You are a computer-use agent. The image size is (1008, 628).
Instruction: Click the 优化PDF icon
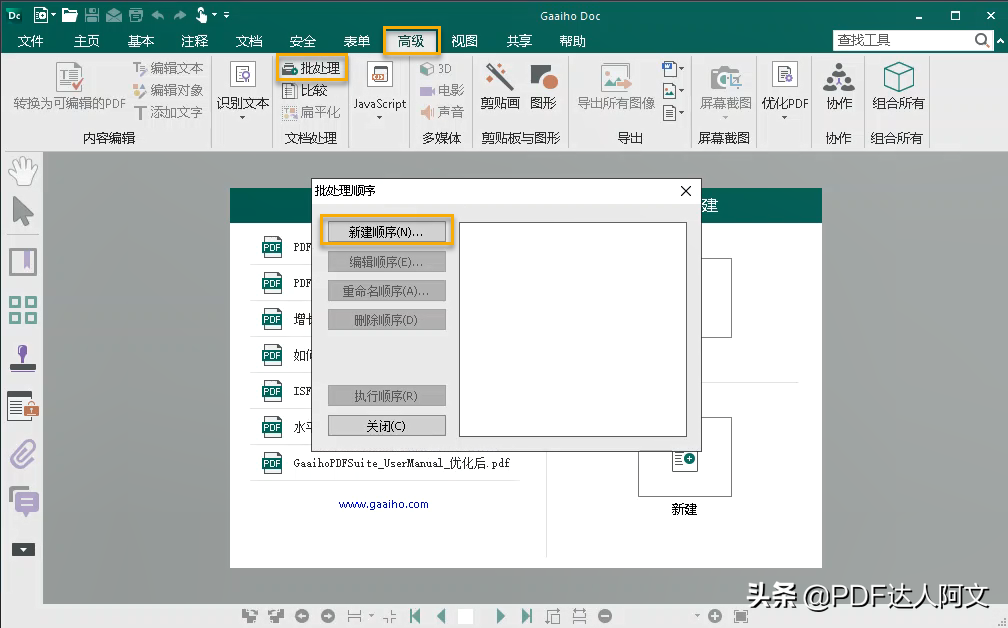tap(785, 75)
